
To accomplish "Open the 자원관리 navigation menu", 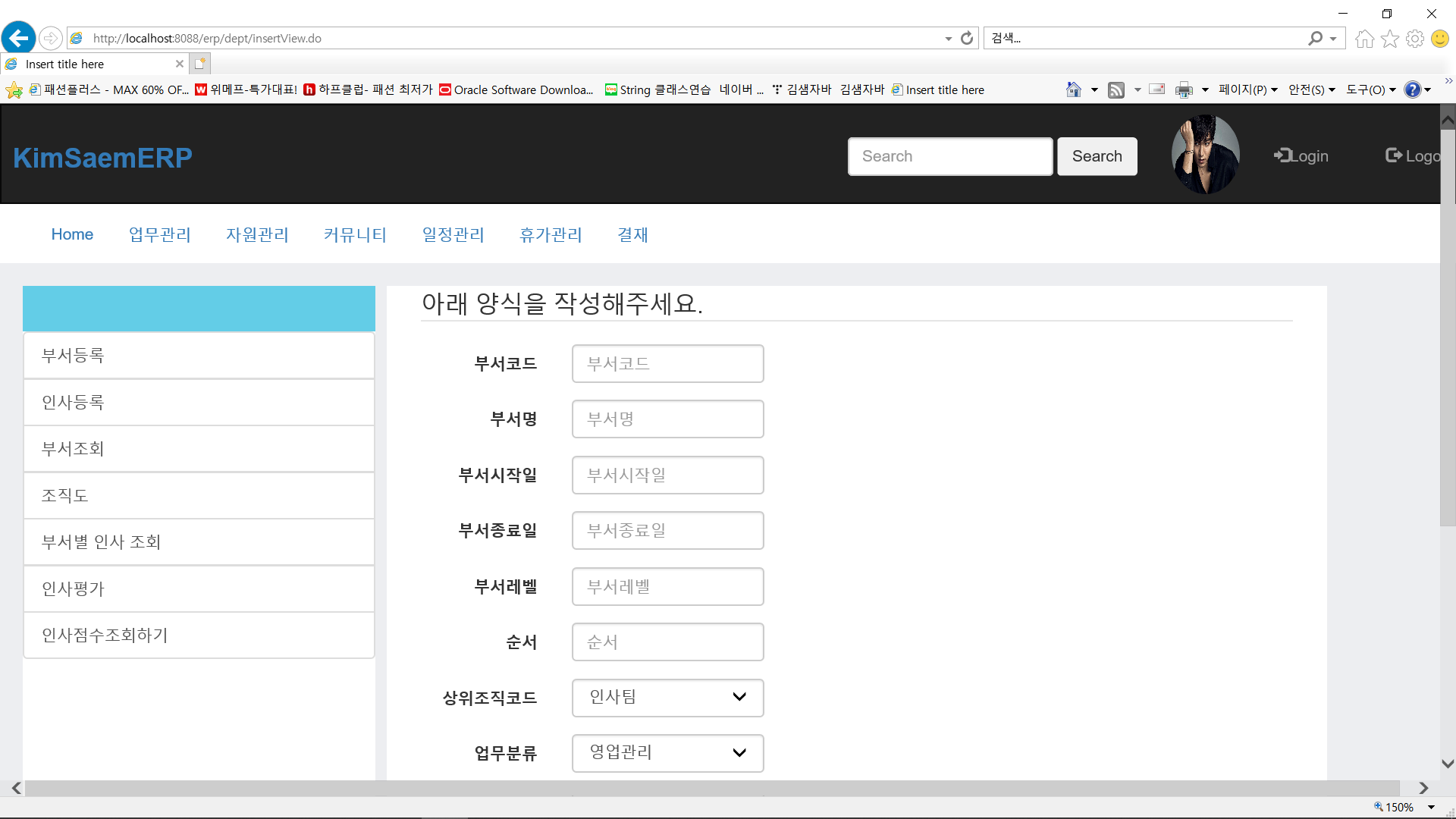I will pyautogui.click(x=257, y=235).
